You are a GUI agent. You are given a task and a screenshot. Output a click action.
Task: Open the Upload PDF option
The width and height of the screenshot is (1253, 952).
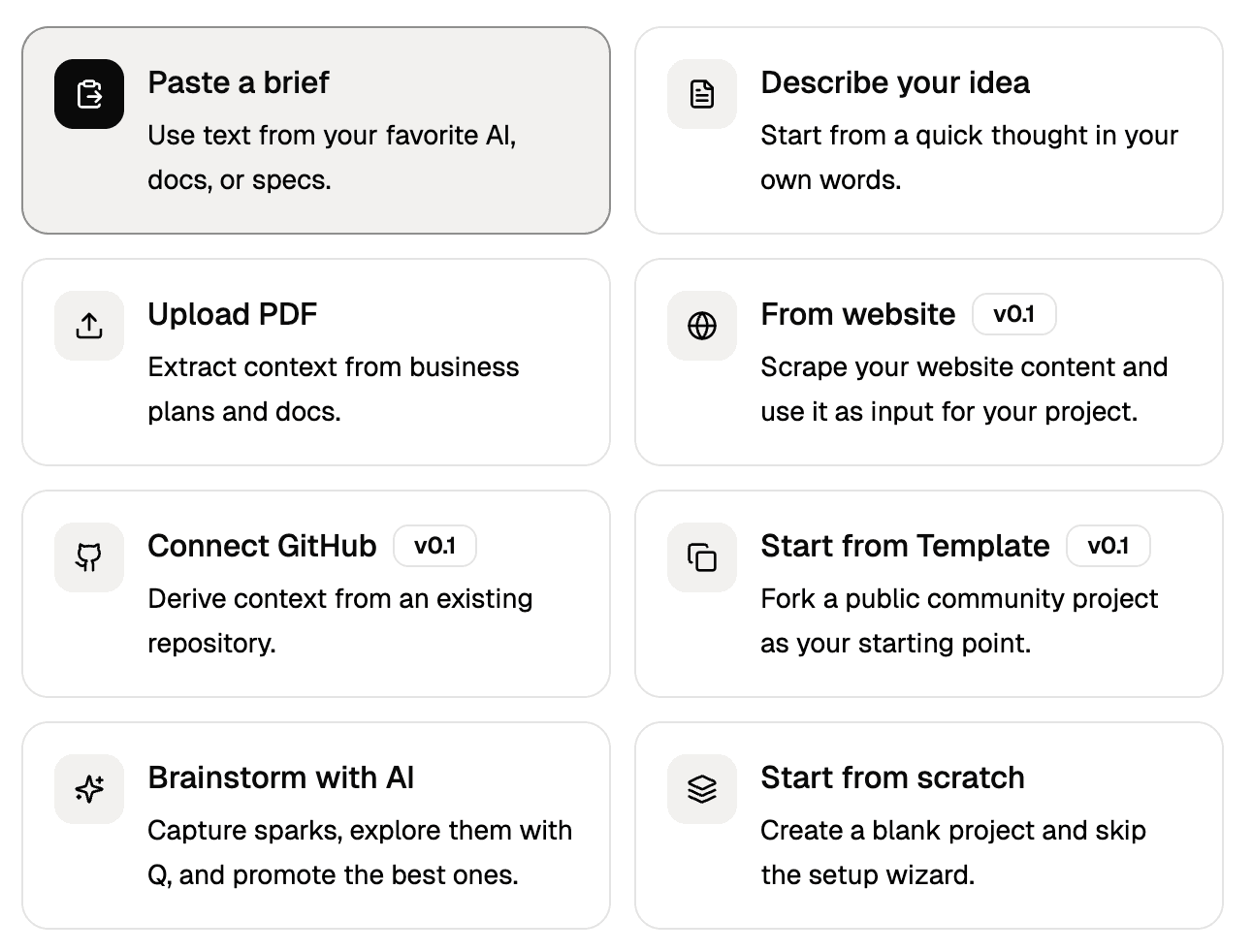pos(232,314)
